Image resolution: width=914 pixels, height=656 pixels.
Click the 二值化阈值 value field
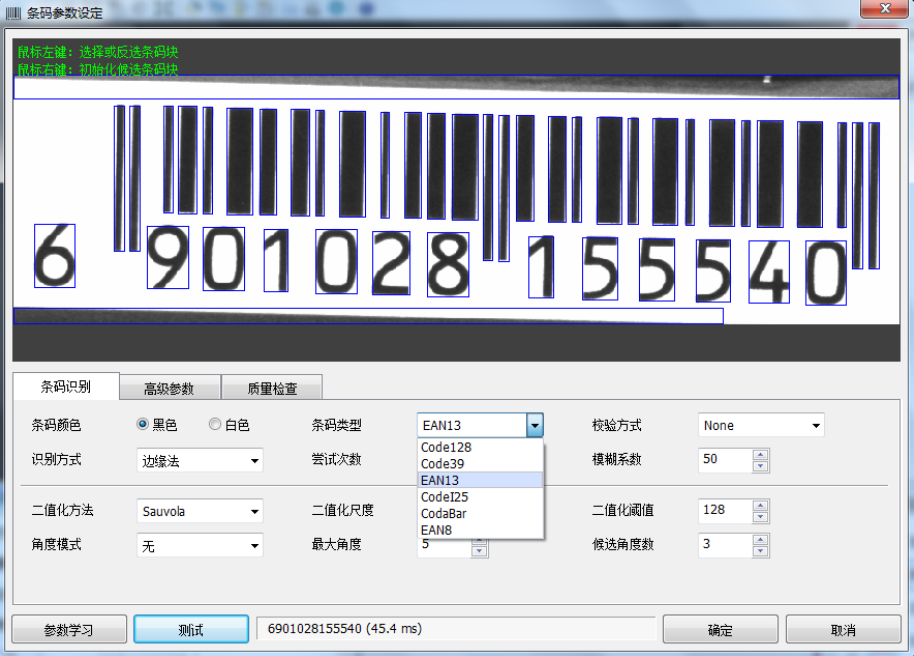click(724, 511)
